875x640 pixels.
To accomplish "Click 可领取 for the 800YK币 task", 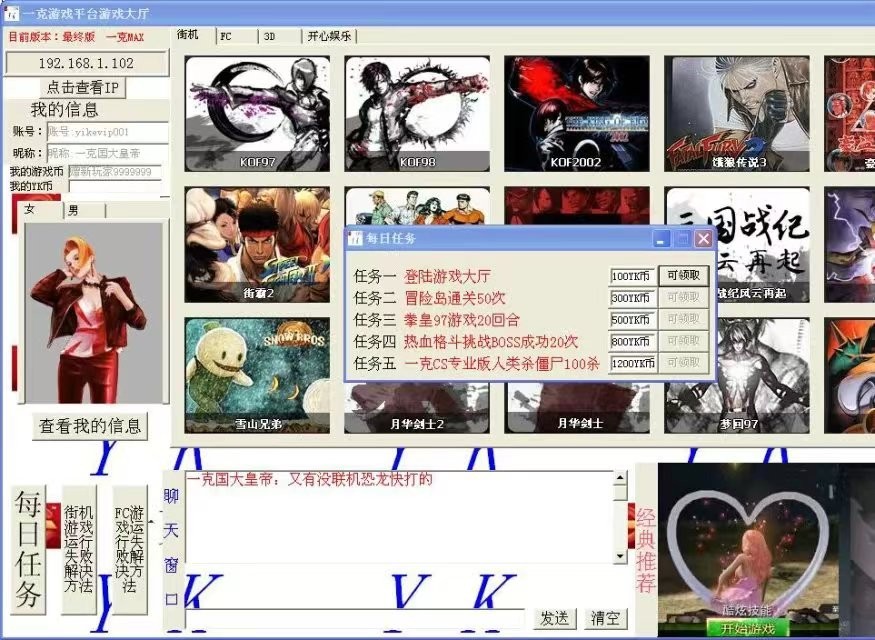I will pos(684,341).
